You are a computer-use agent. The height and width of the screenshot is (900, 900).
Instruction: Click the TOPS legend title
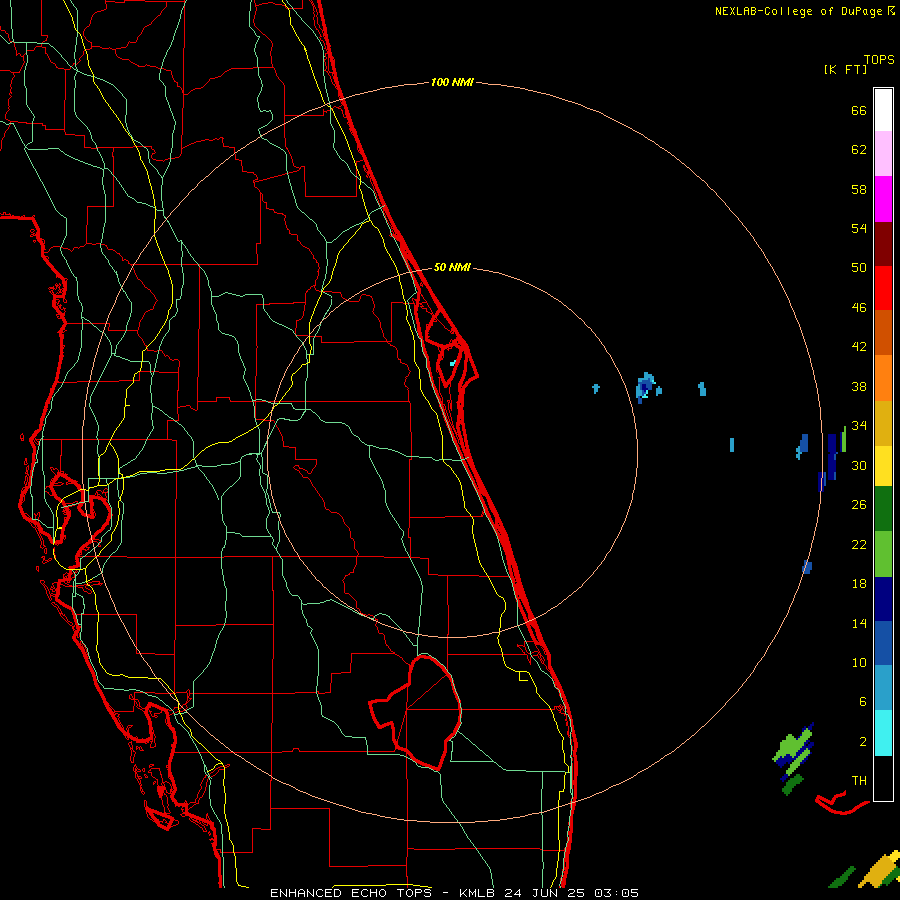(x=879, y=60)
